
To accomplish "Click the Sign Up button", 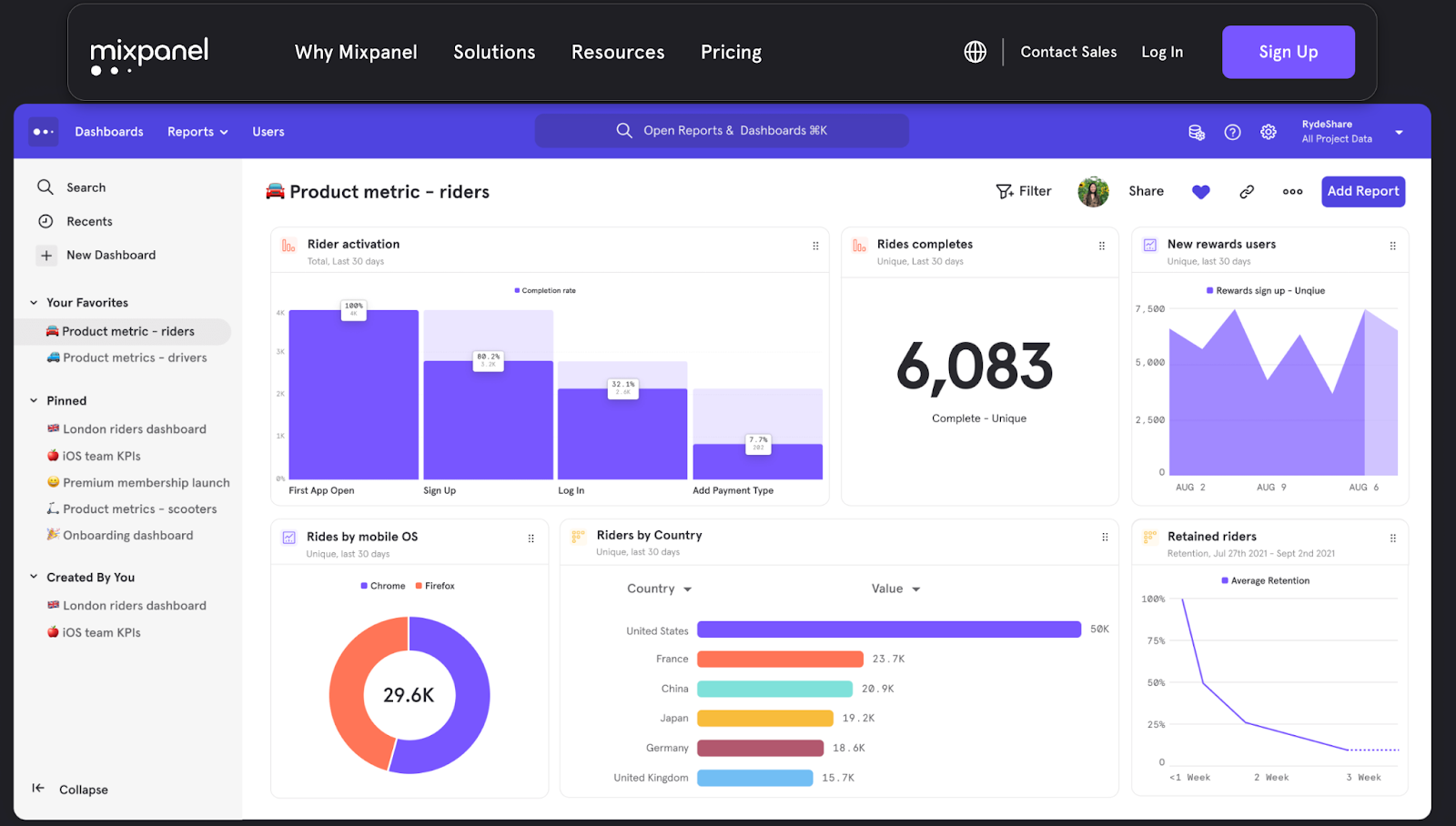I will 1288,52.
